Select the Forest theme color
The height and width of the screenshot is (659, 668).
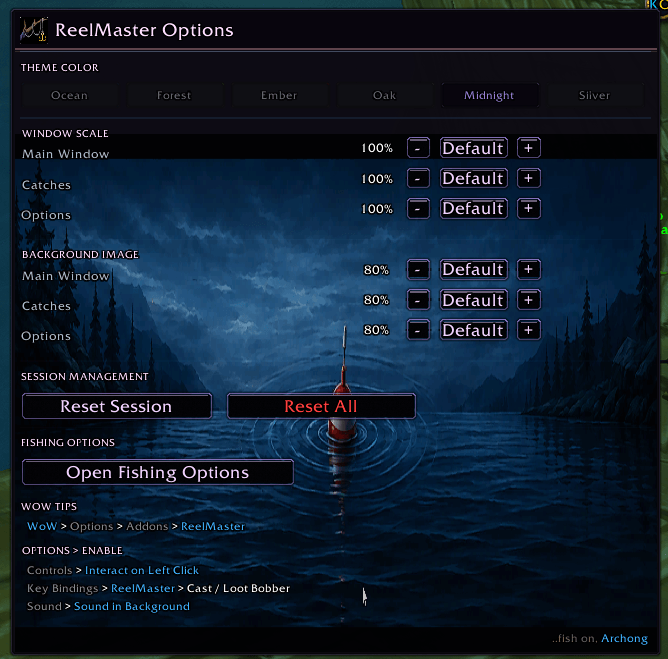pos(174,95)
